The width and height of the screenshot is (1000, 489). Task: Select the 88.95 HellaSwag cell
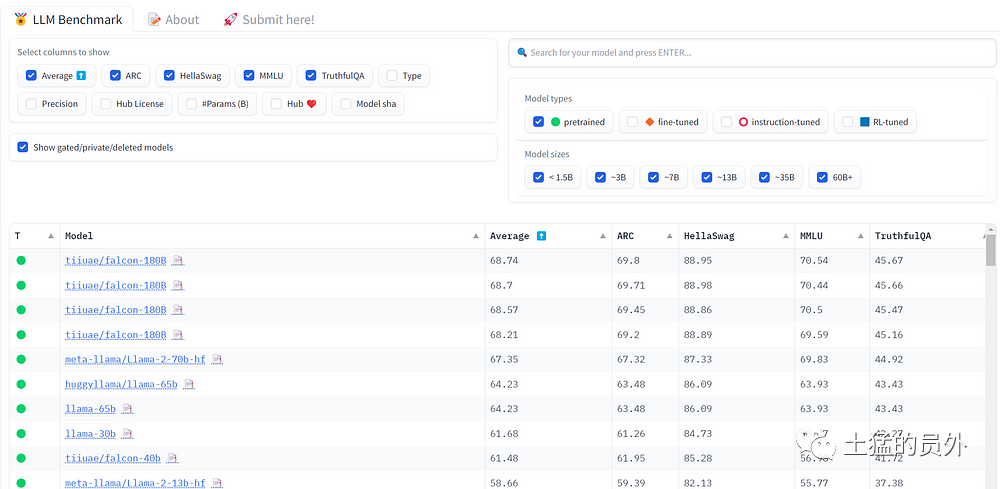pos(737,260)
